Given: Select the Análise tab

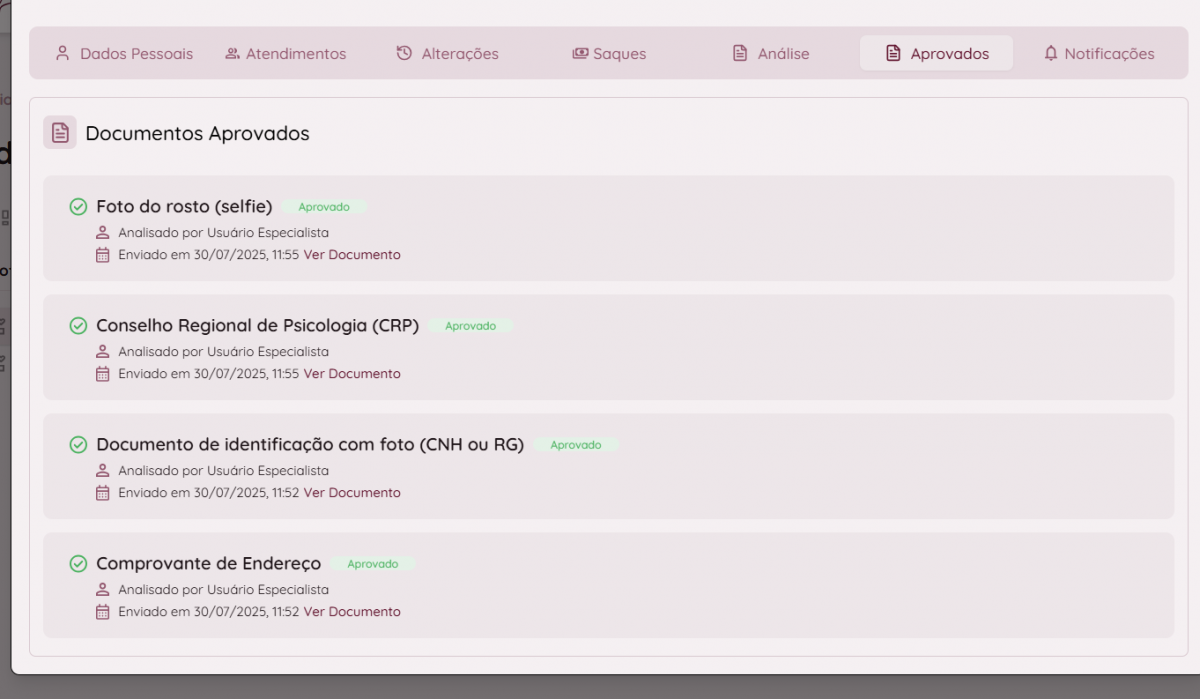Looking at the screenshot, I should (x=771, y=54).
